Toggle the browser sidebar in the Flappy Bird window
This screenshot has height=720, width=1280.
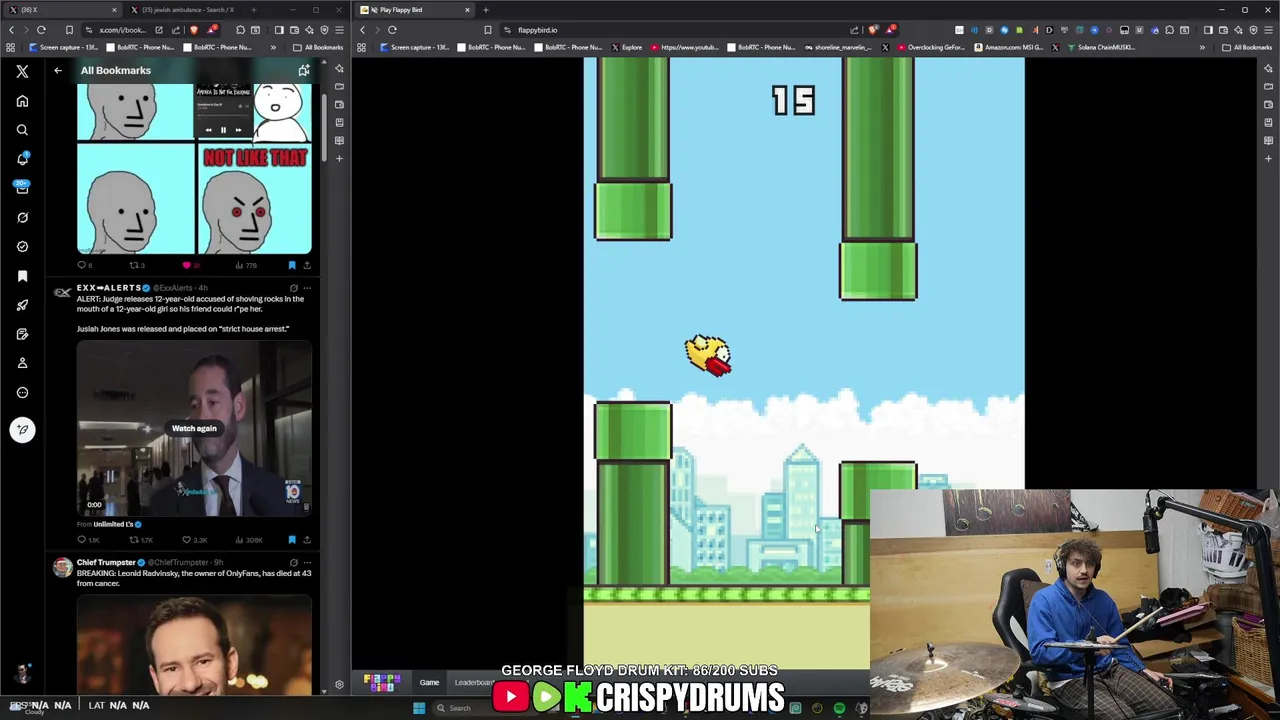coord(1208,30)
